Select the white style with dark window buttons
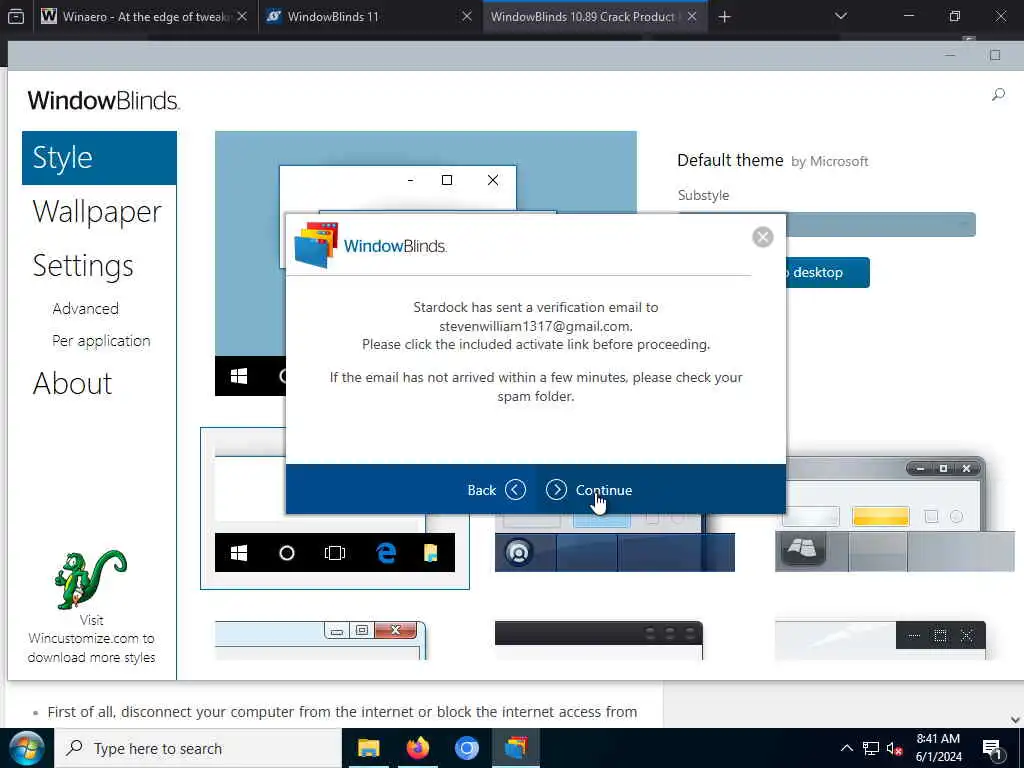This screenshot has width=1024, height=768. 880,640
